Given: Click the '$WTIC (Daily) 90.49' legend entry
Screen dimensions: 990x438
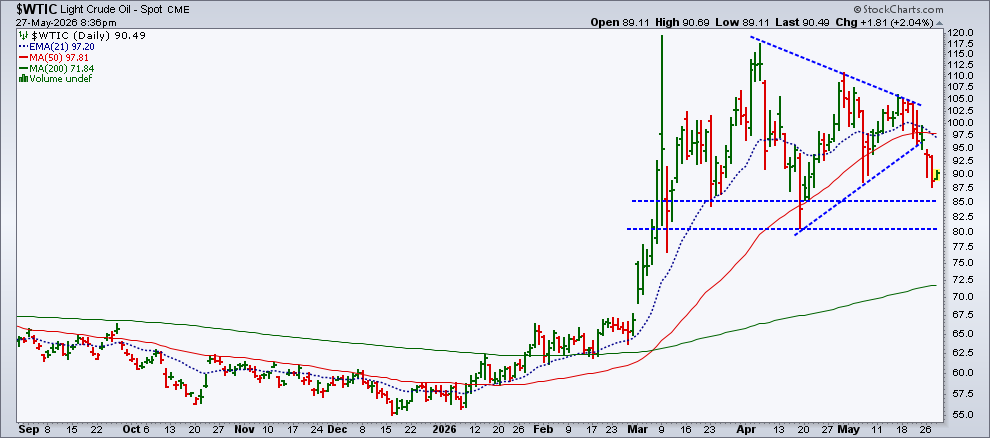Looking at the screenshot, I should click(x=87, y=36).
